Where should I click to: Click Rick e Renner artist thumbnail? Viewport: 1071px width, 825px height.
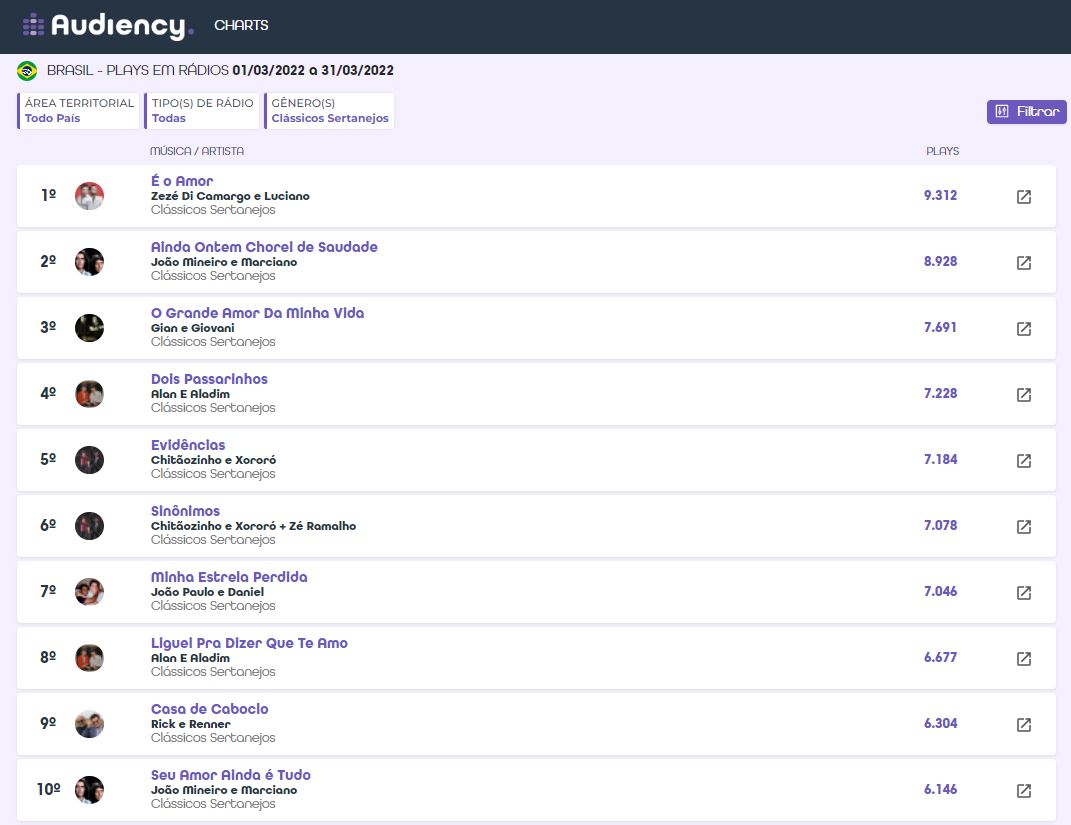(89, 724)
